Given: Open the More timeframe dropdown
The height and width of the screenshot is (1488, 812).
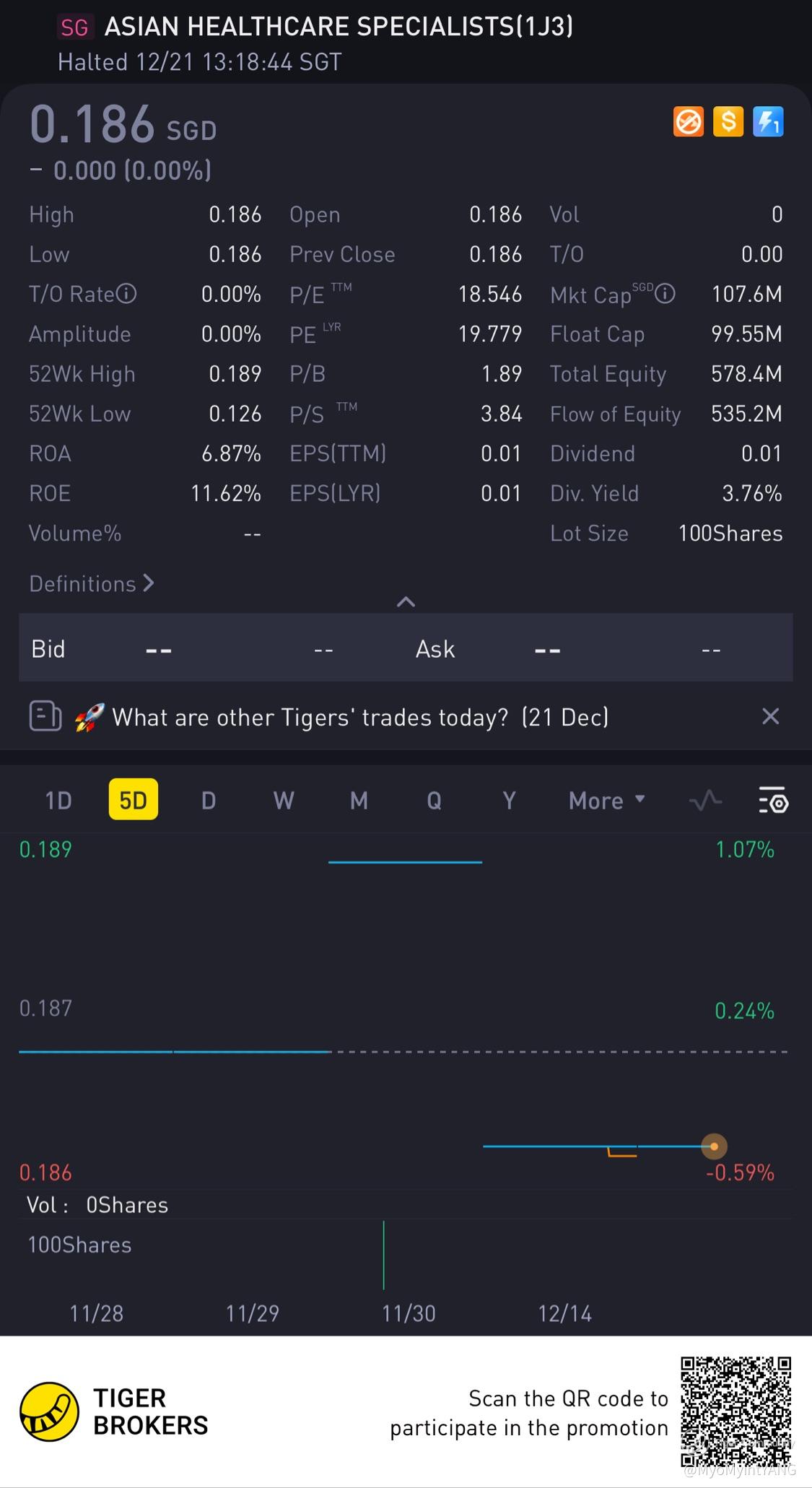Looking at the screenshot, I should tap(606, 801).
